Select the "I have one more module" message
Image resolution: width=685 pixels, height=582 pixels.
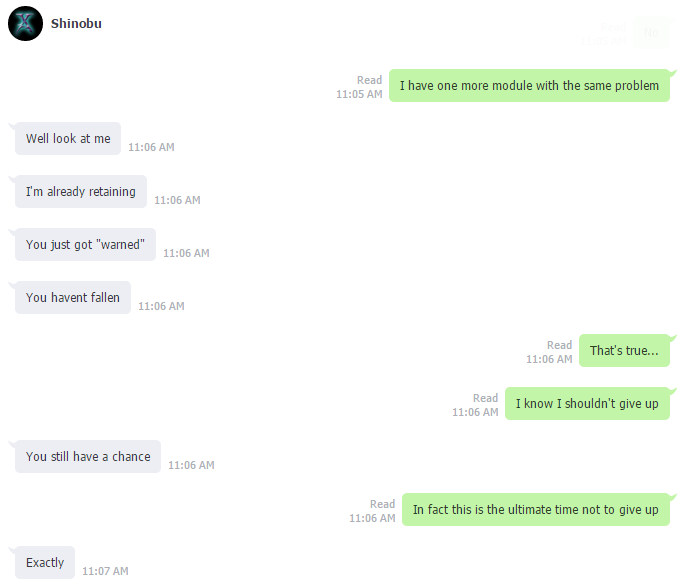[529, 86]
